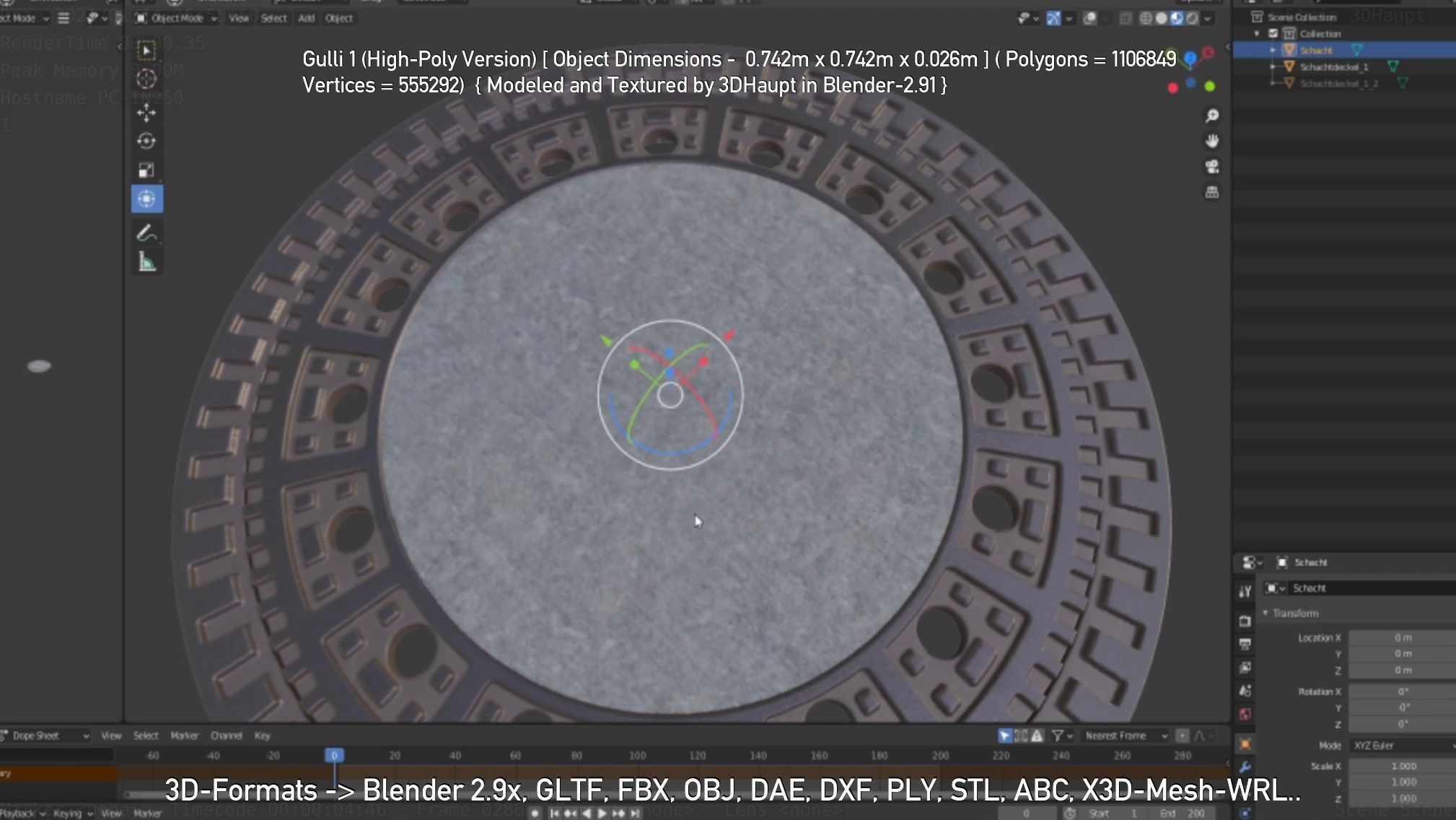
Task: Choose the Scale tool
Action: click(146, 170)
